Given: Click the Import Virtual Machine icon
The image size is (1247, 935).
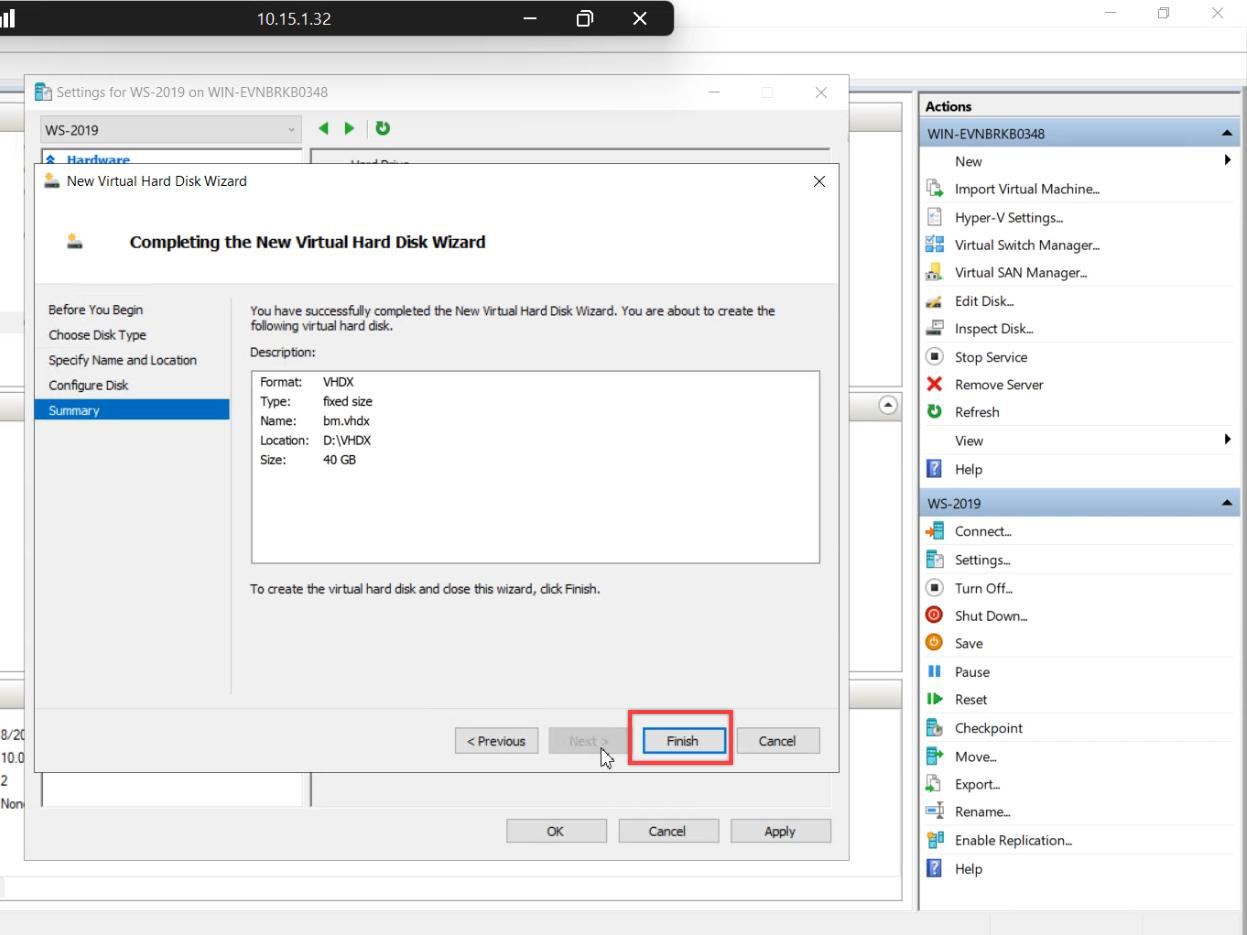Looking at the screenshot, I should [936, 189].
